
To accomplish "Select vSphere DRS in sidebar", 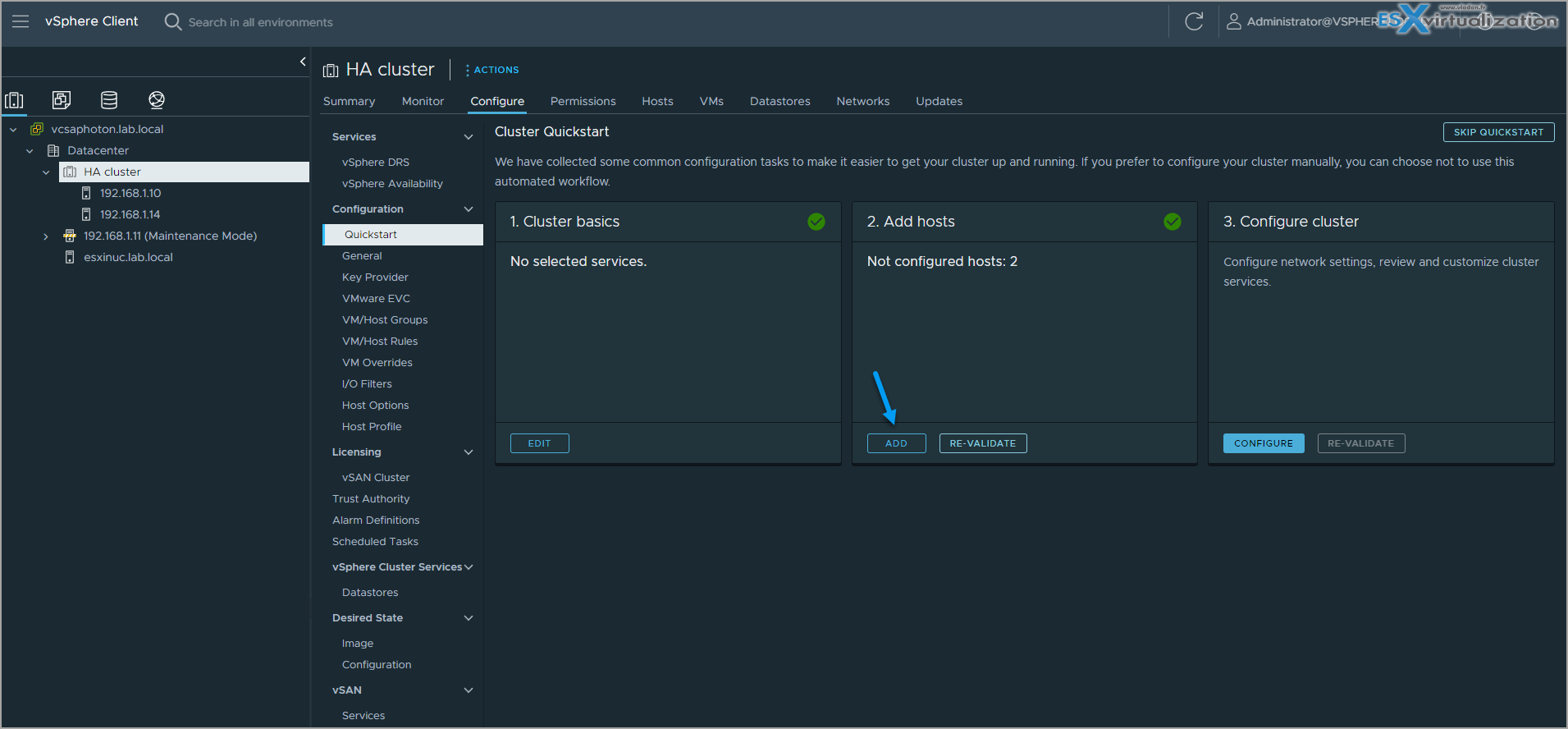I will click(376, 163).
